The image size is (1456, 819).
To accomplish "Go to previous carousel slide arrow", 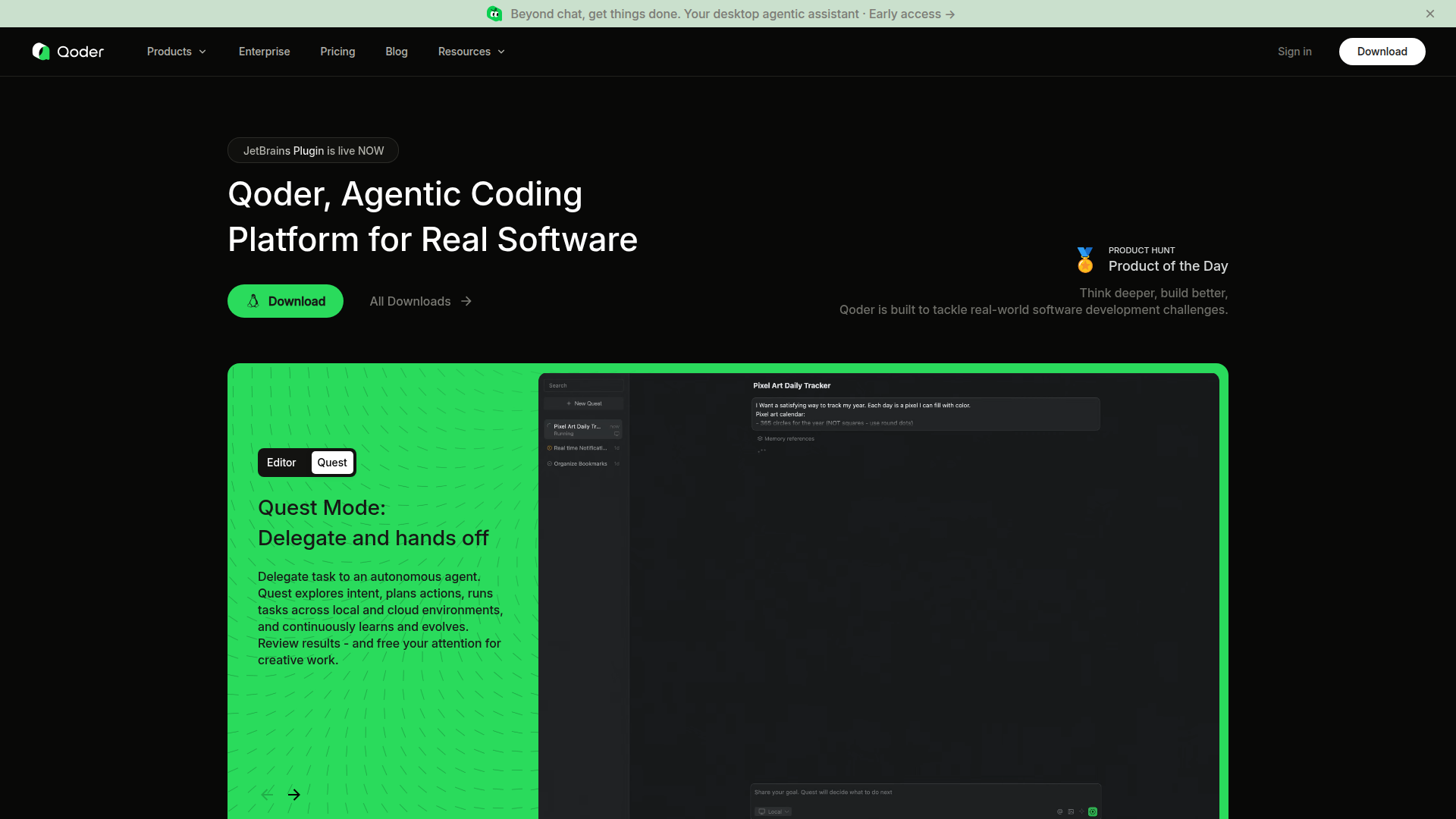I will (267, 794).
